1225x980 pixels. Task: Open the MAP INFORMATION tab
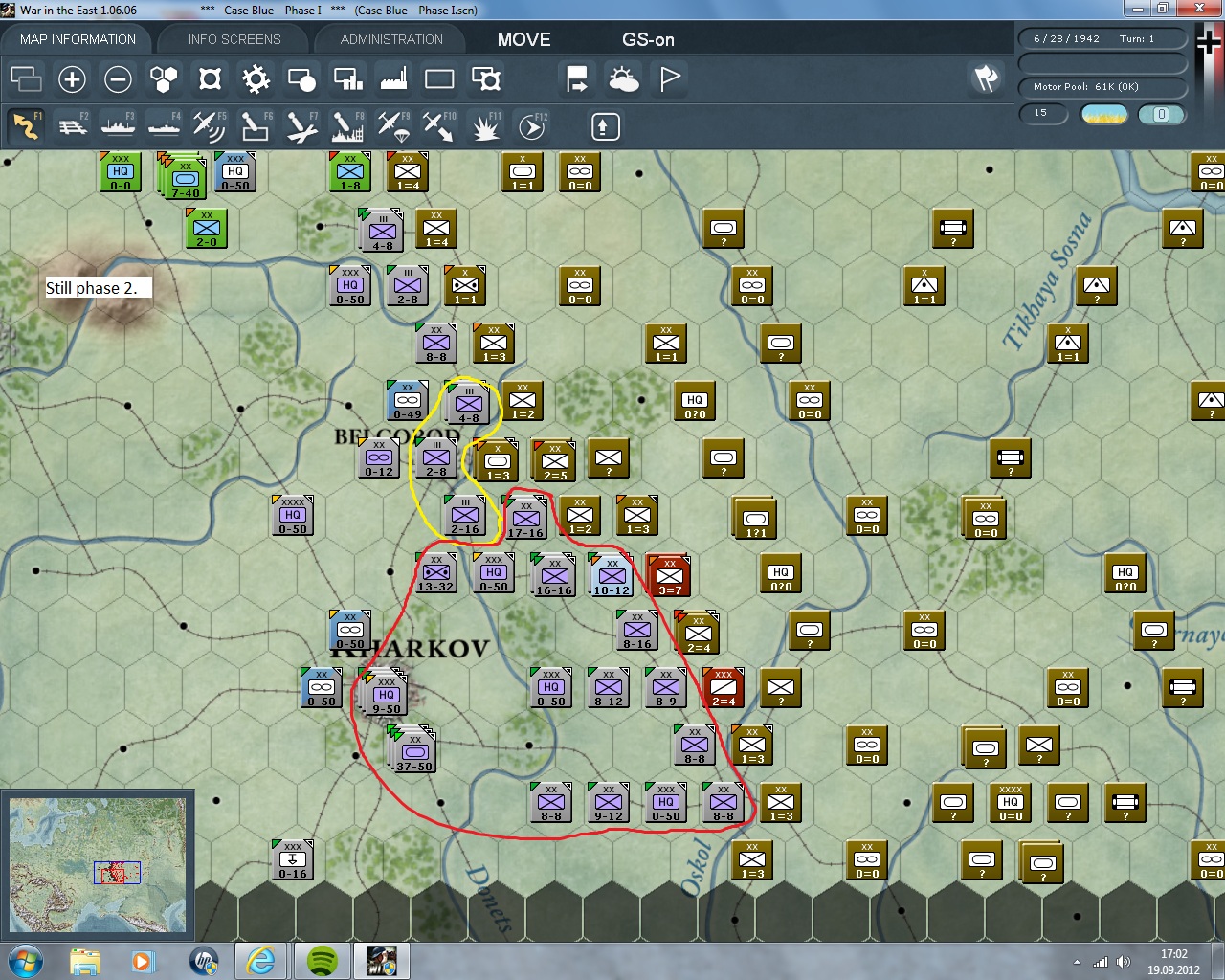coord(78,39)
